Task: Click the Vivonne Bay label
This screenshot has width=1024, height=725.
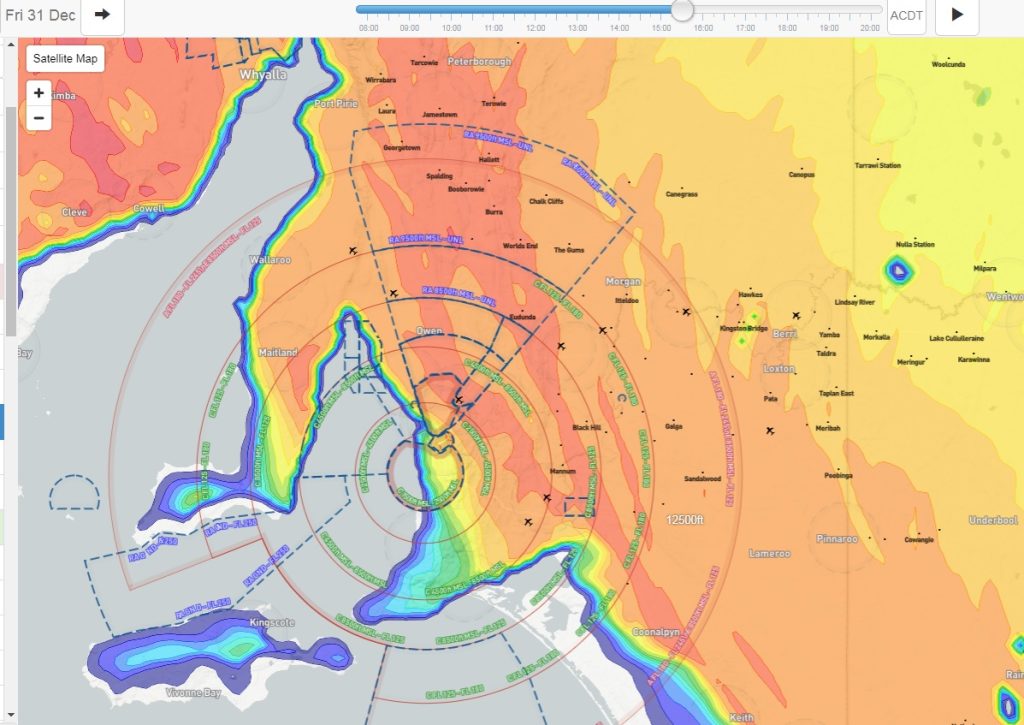Action: pyautogui.click(x=193, y=692)
